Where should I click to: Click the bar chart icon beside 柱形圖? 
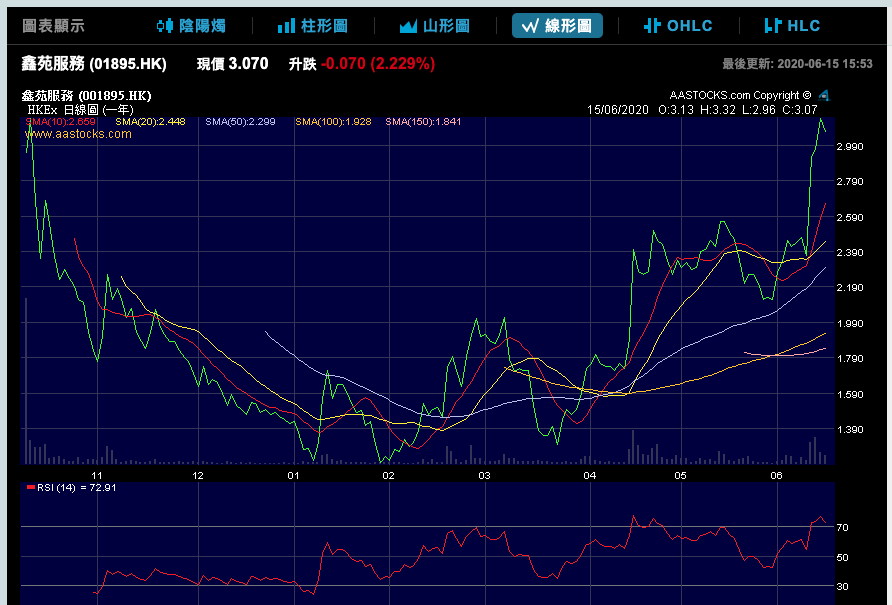(x=287, y=26)
